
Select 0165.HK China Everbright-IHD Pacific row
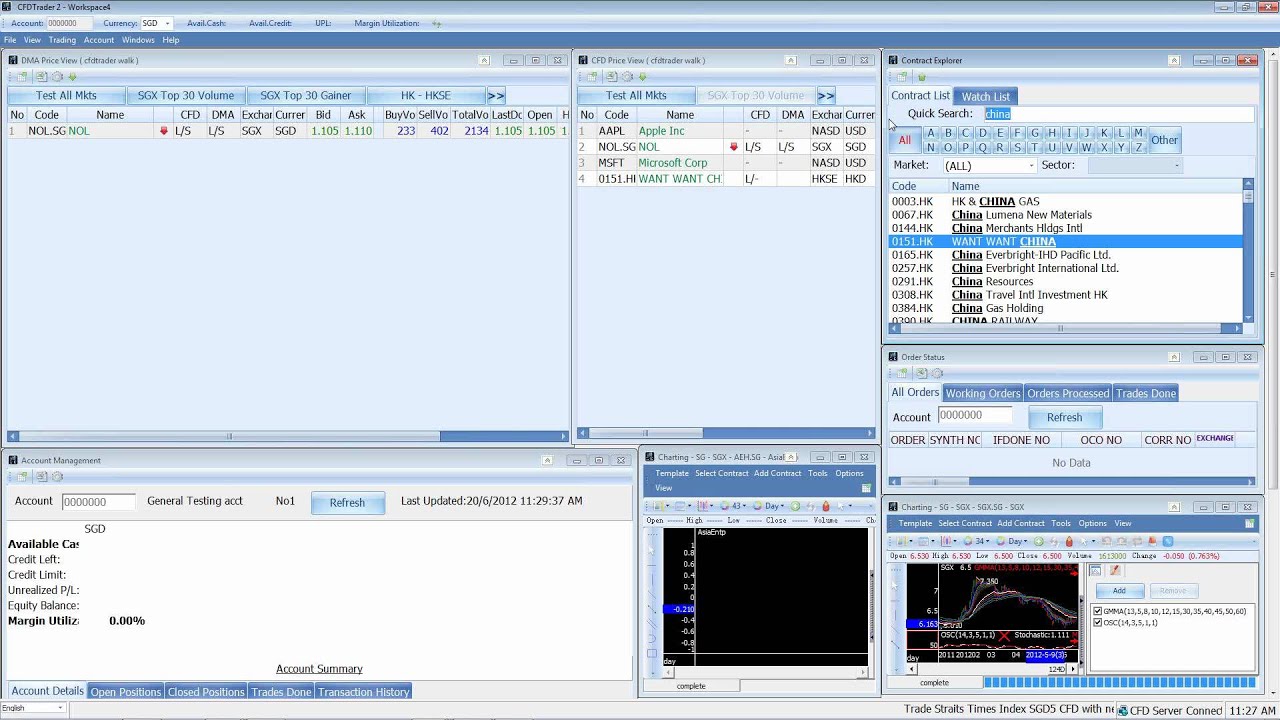tap(1066, 255)
